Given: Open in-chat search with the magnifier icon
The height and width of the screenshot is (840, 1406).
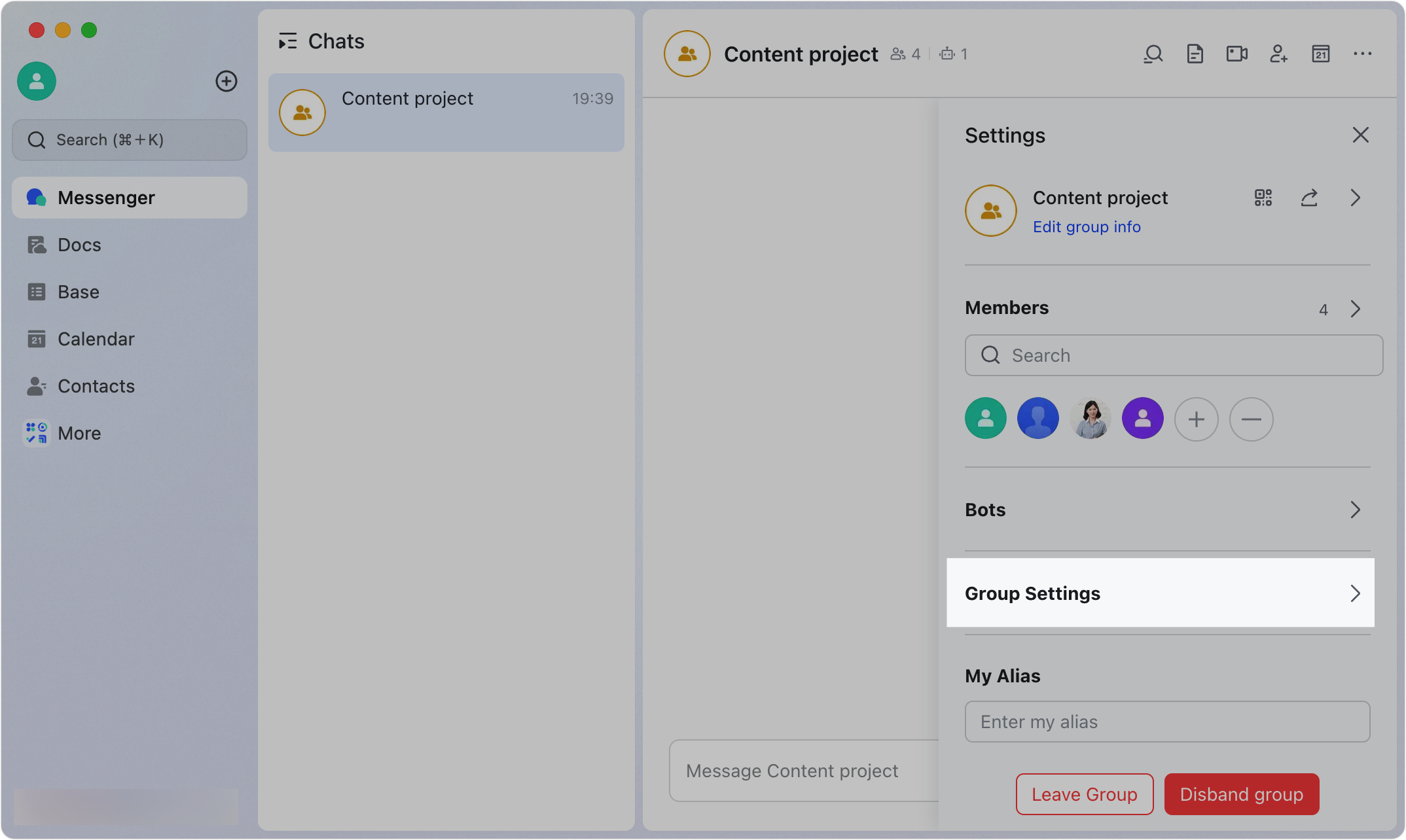Looking at the screenshot, I should (1153, 54).
